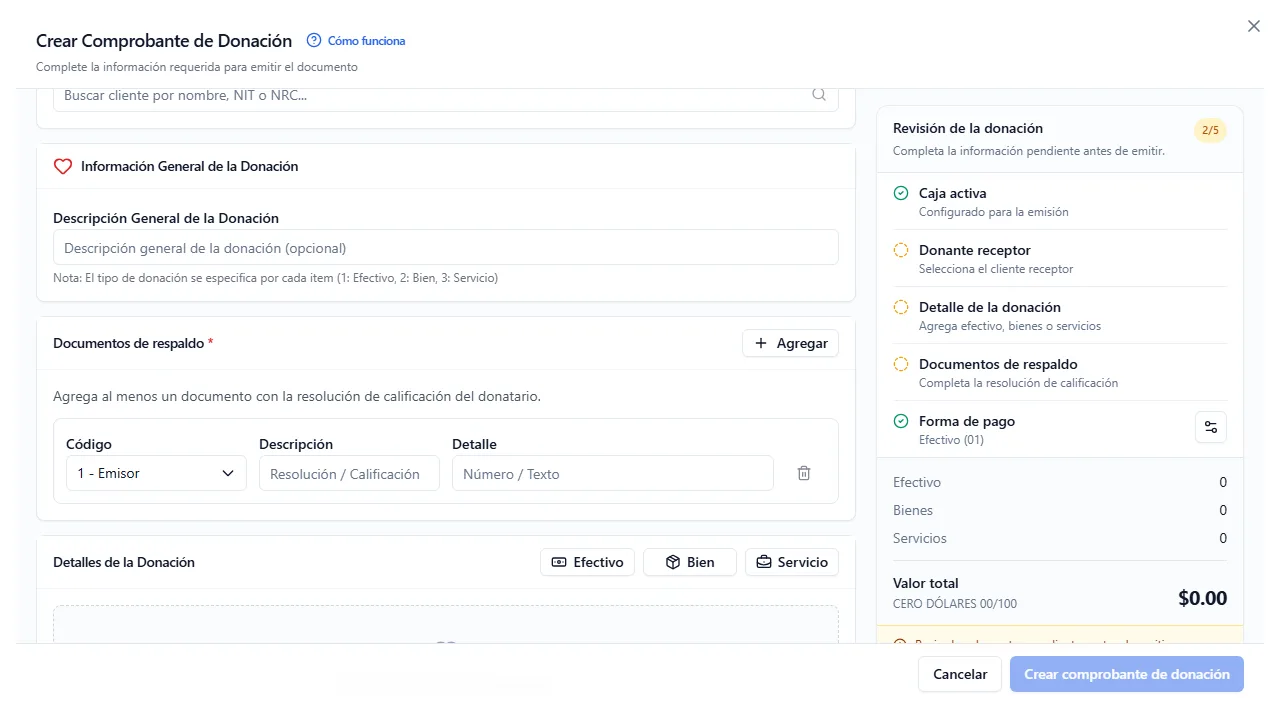
Task: Add a Servicio donation item
Action: tap(792, 562)
